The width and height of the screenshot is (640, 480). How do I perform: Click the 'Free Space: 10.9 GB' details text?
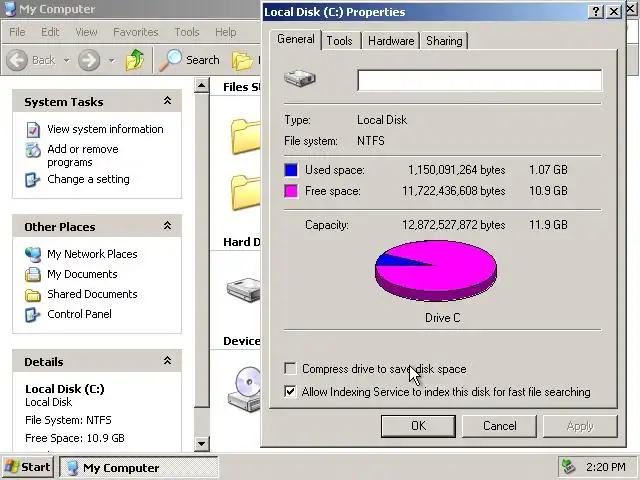(75, 438)
